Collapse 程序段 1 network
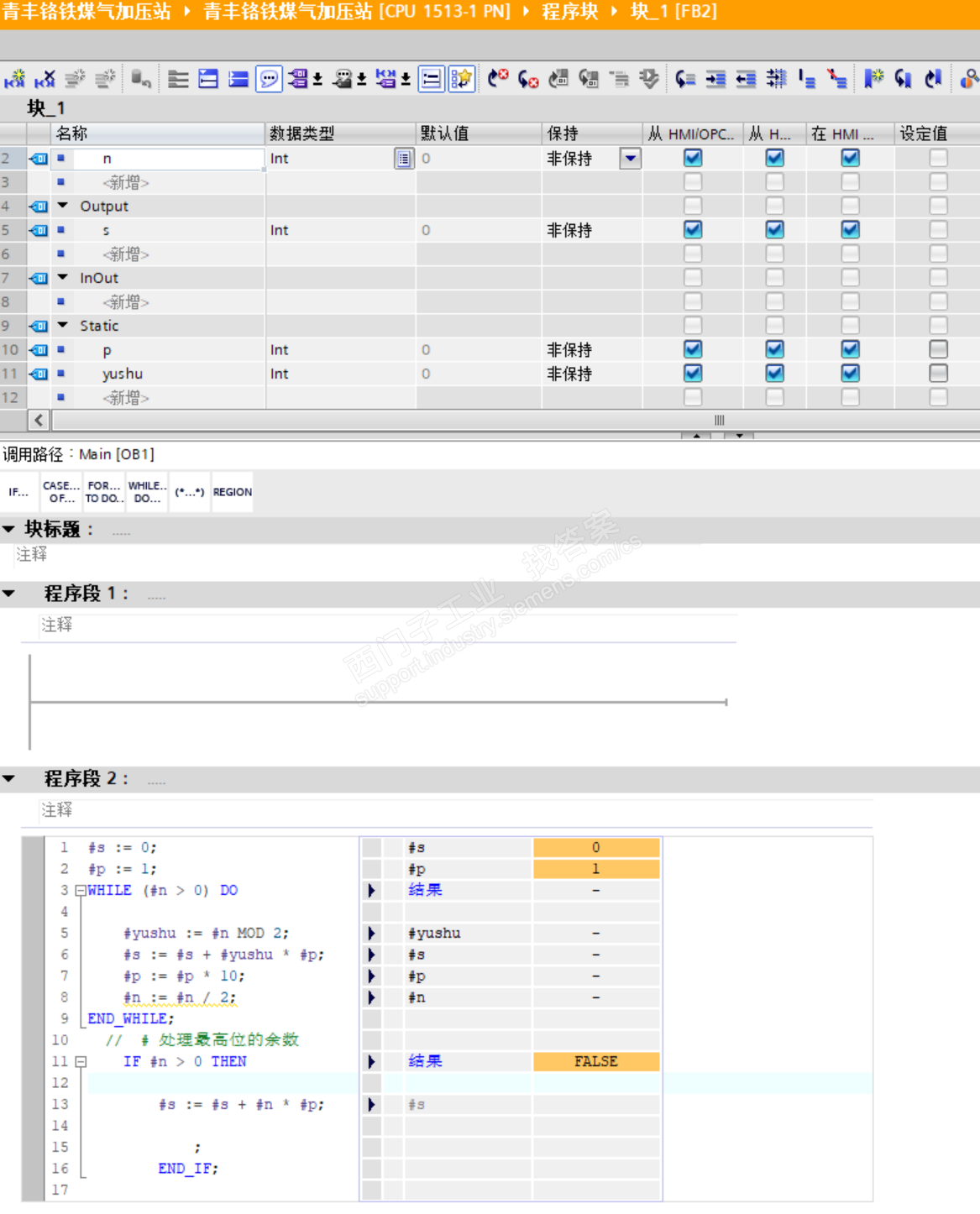980x1214 pixels. click(9, 594)
